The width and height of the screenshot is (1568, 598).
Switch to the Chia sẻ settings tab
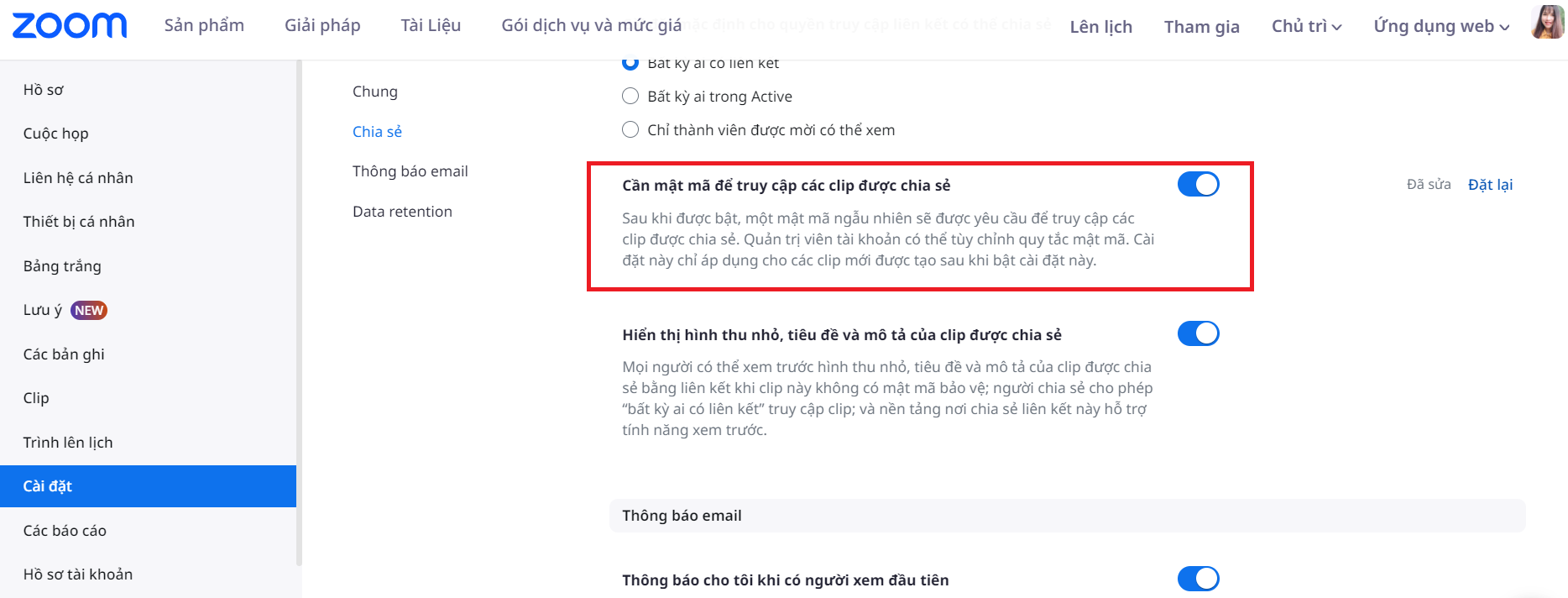(x=377, y=132)
